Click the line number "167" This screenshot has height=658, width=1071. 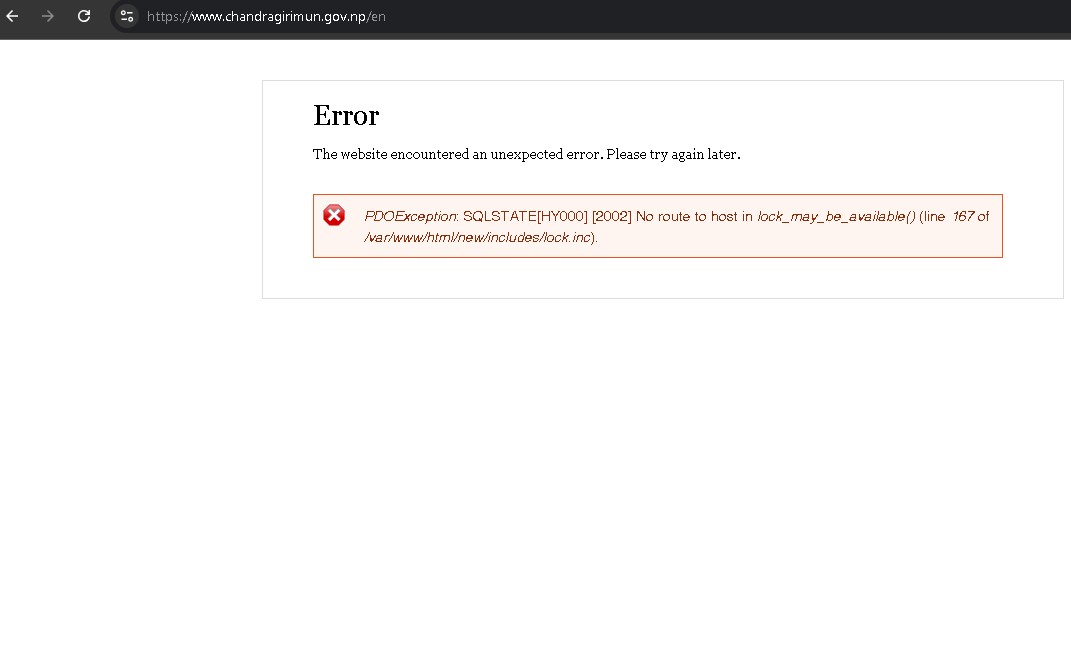coord(963,216)
